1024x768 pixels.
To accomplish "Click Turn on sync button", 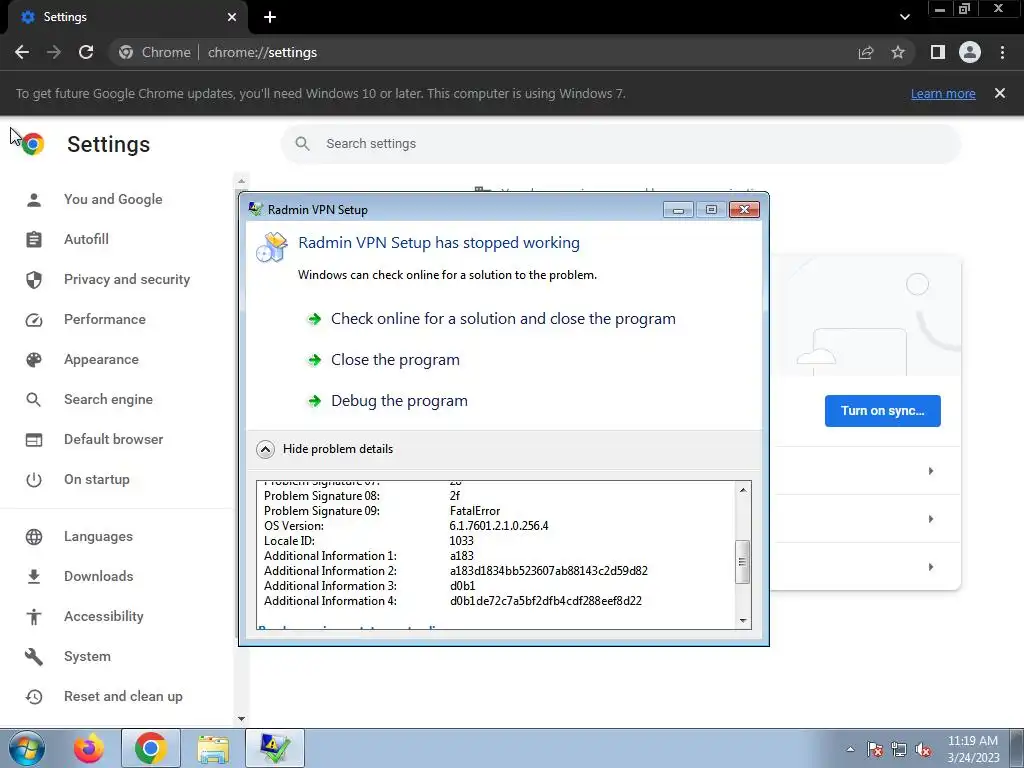I will [882, 411].
